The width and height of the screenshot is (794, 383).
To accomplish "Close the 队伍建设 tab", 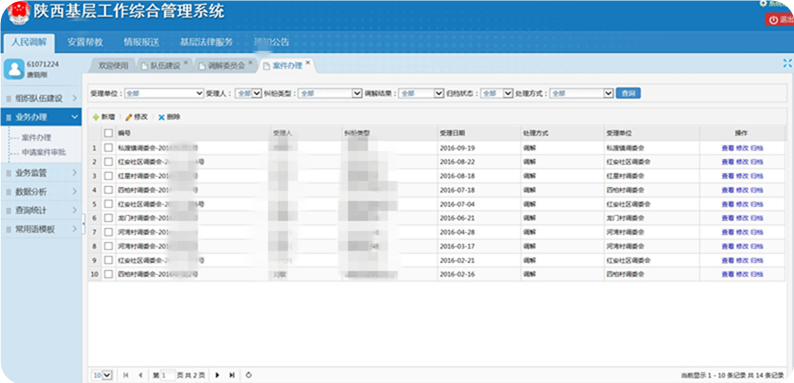I will coord(186,62).
